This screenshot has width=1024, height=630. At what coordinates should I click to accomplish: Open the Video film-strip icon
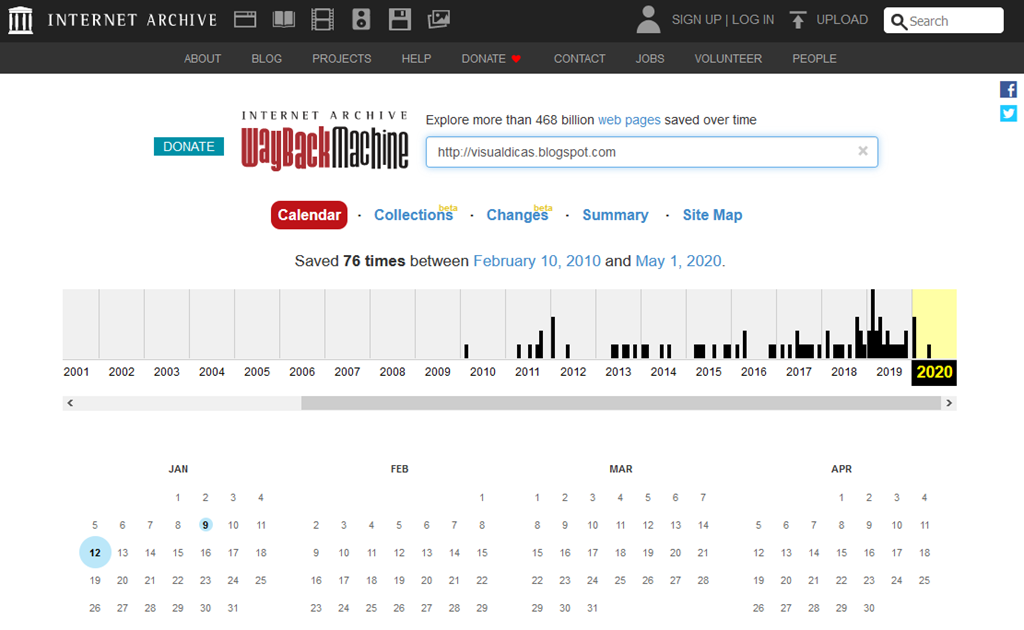[322, 20]
